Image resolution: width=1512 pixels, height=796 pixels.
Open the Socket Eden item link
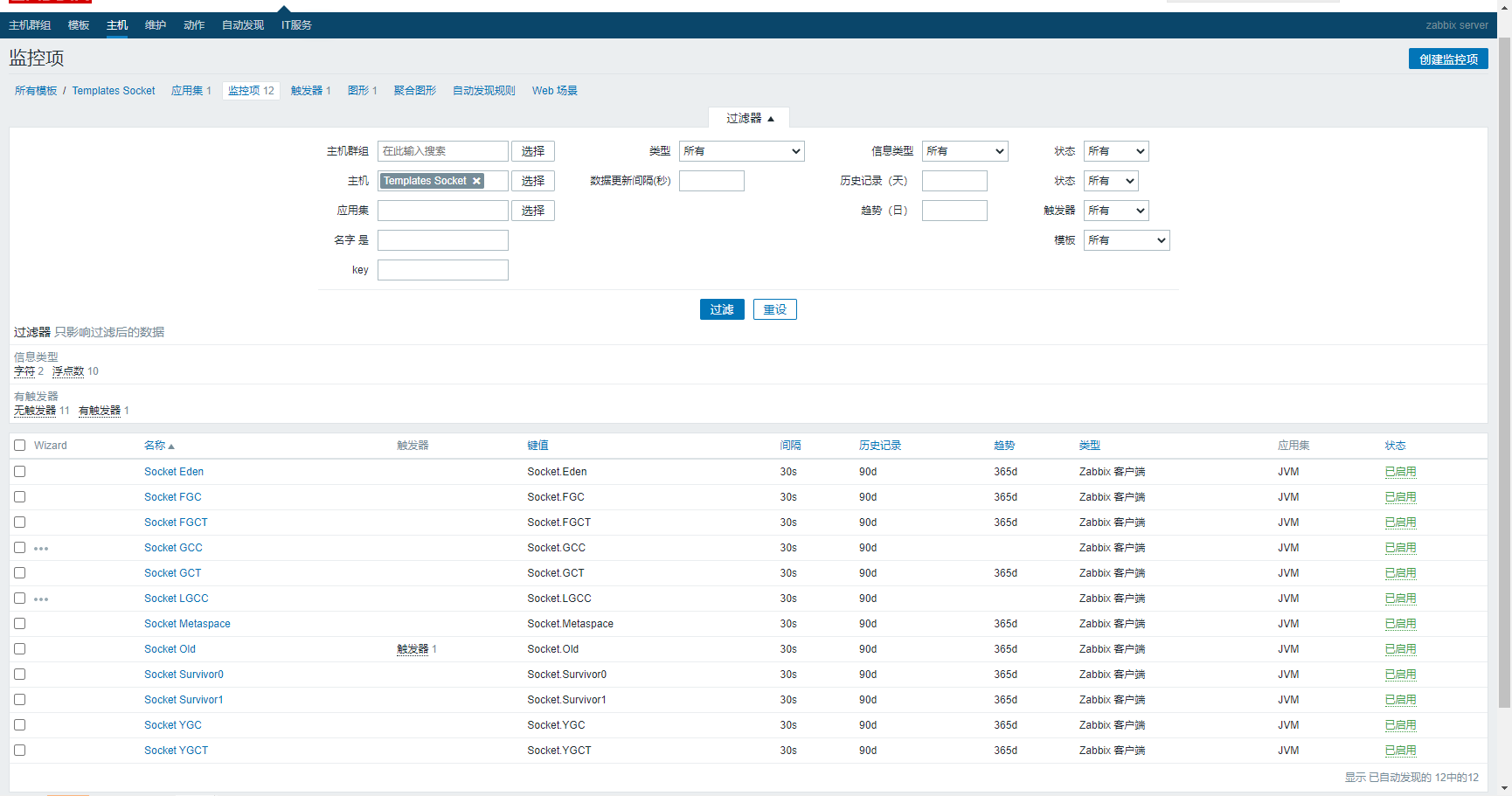[x=174, y=472]
